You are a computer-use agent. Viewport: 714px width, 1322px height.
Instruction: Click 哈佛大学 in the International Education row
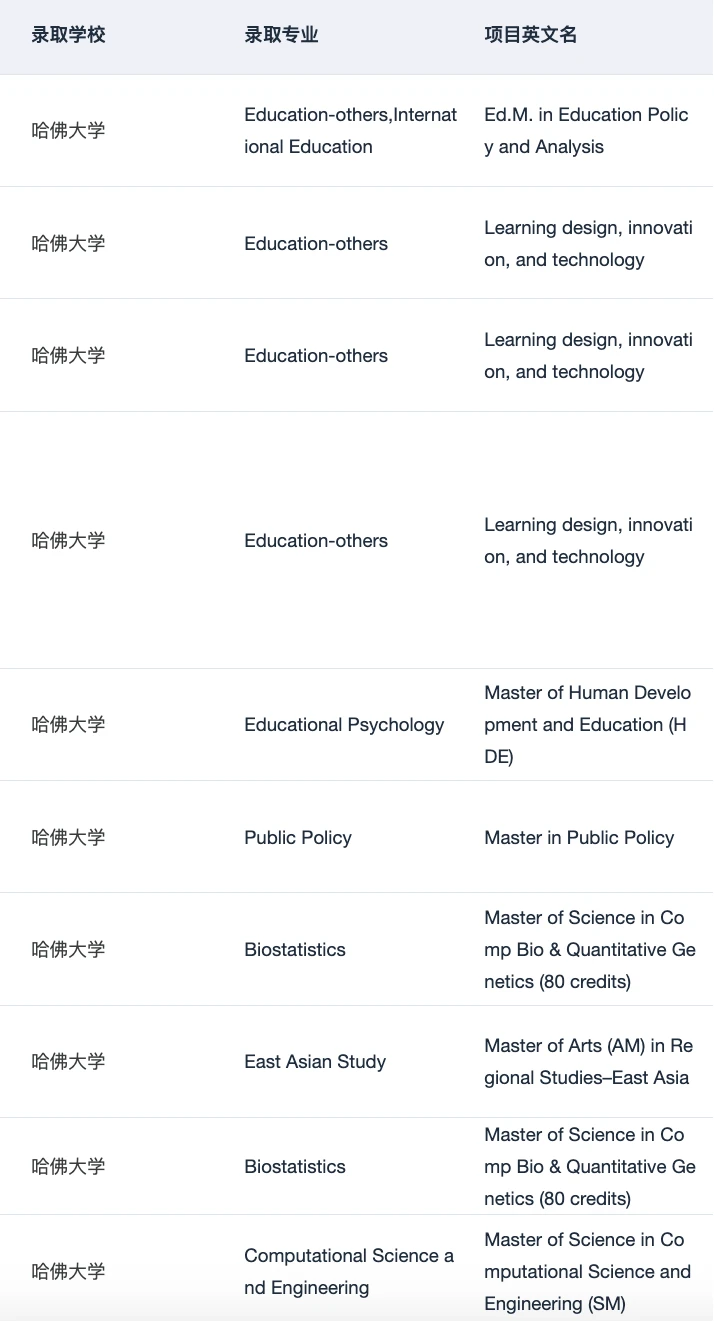(68, 131)
